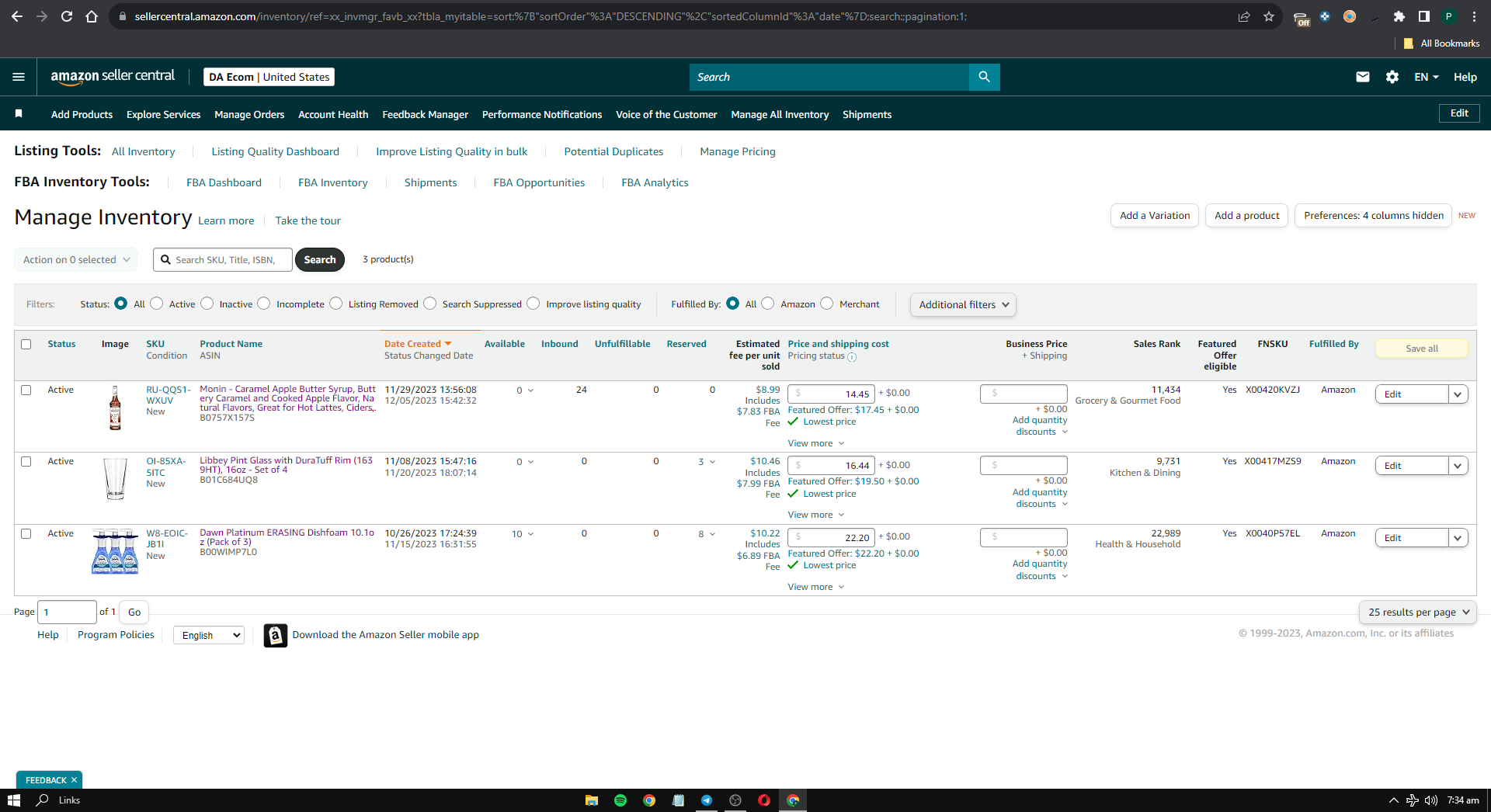Image resolution: width=1491 pixels, height=812 pixels.
Task: Expand View more for the Libbey Pint Glass row
Action: 815,515
